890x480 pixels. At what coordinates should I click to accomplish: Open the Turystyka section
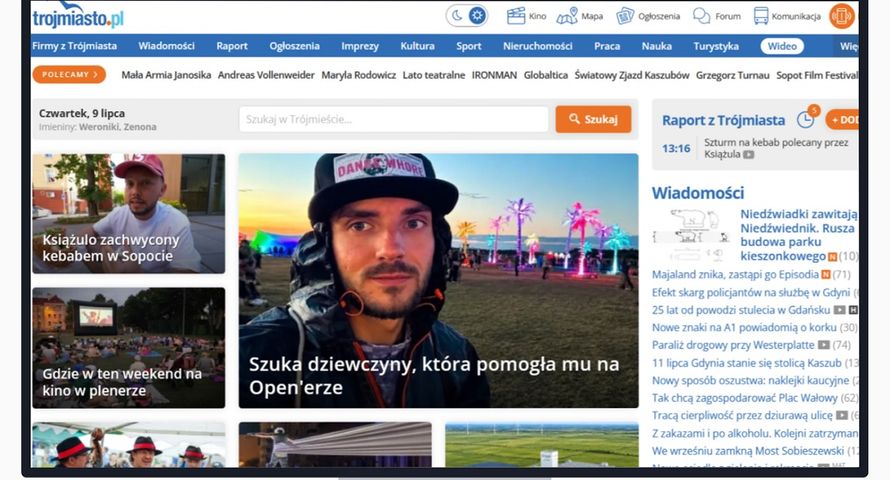pyautogui.click(x=716, y=46)
